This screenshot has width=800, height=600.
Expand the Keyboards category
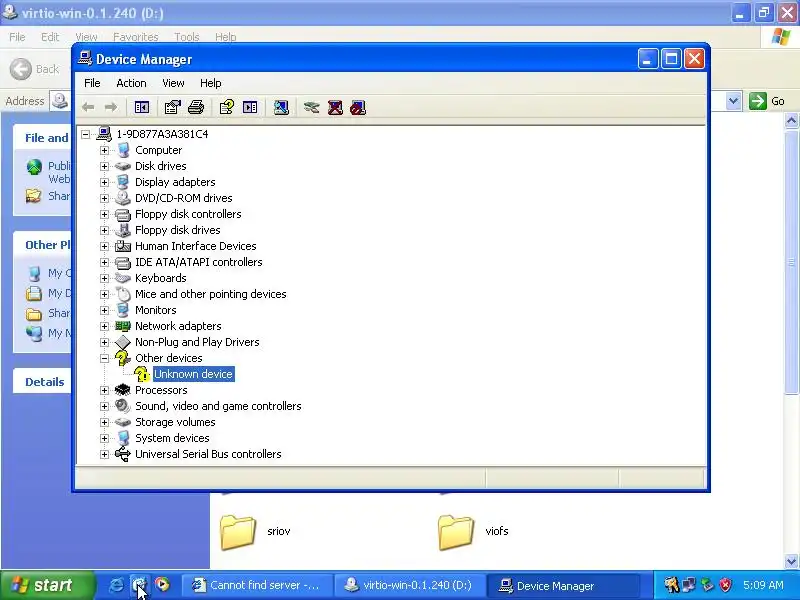[105, 278]
